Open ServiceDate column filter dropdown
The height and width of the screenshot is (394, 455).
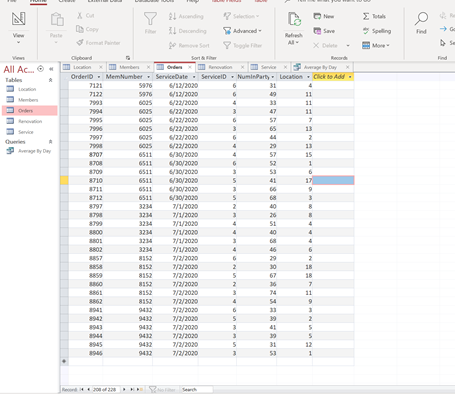(194, 77)
